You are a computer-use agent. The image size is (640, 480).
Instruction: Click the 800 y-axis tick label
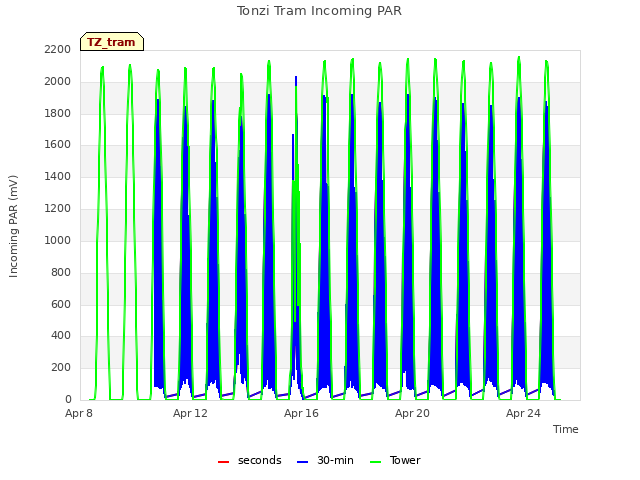click(x=61, y=272)
